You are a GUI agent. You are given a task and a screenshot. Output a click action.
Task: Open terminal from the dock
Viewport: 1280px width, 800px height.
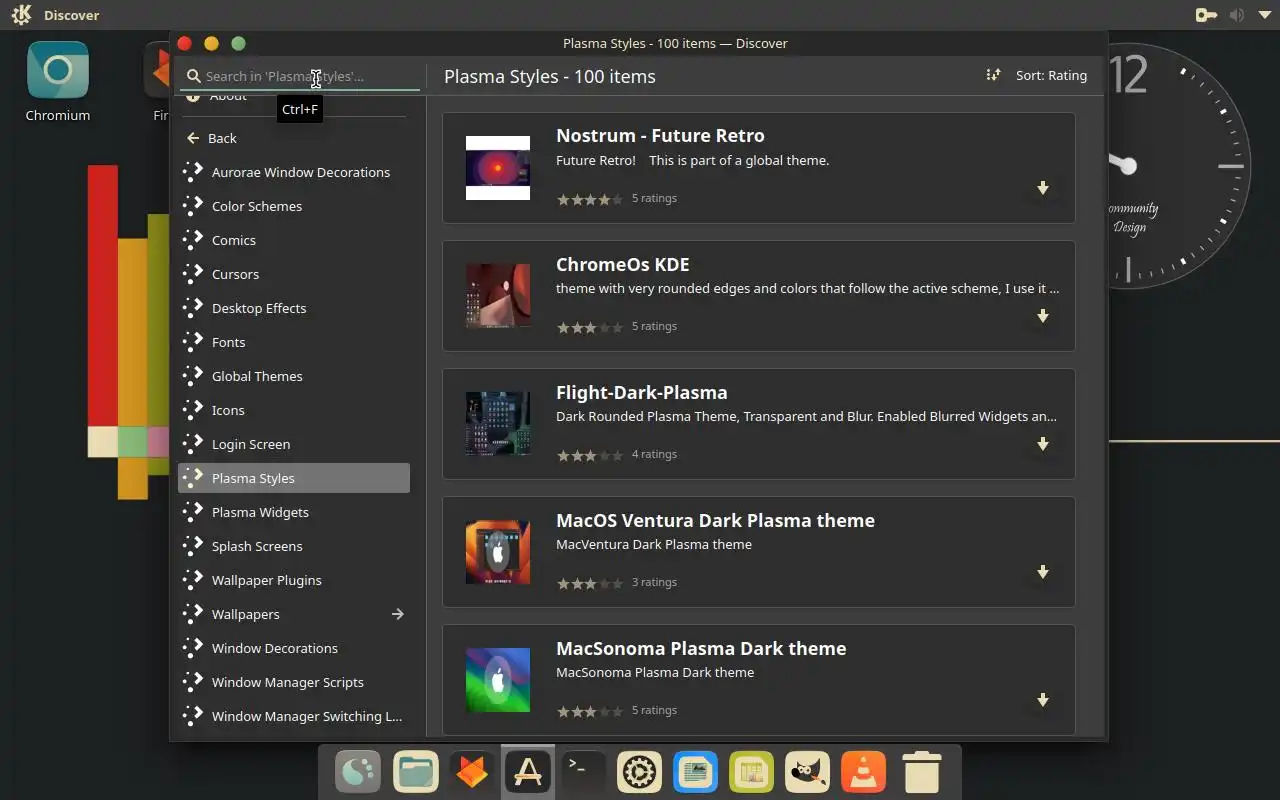583,771
